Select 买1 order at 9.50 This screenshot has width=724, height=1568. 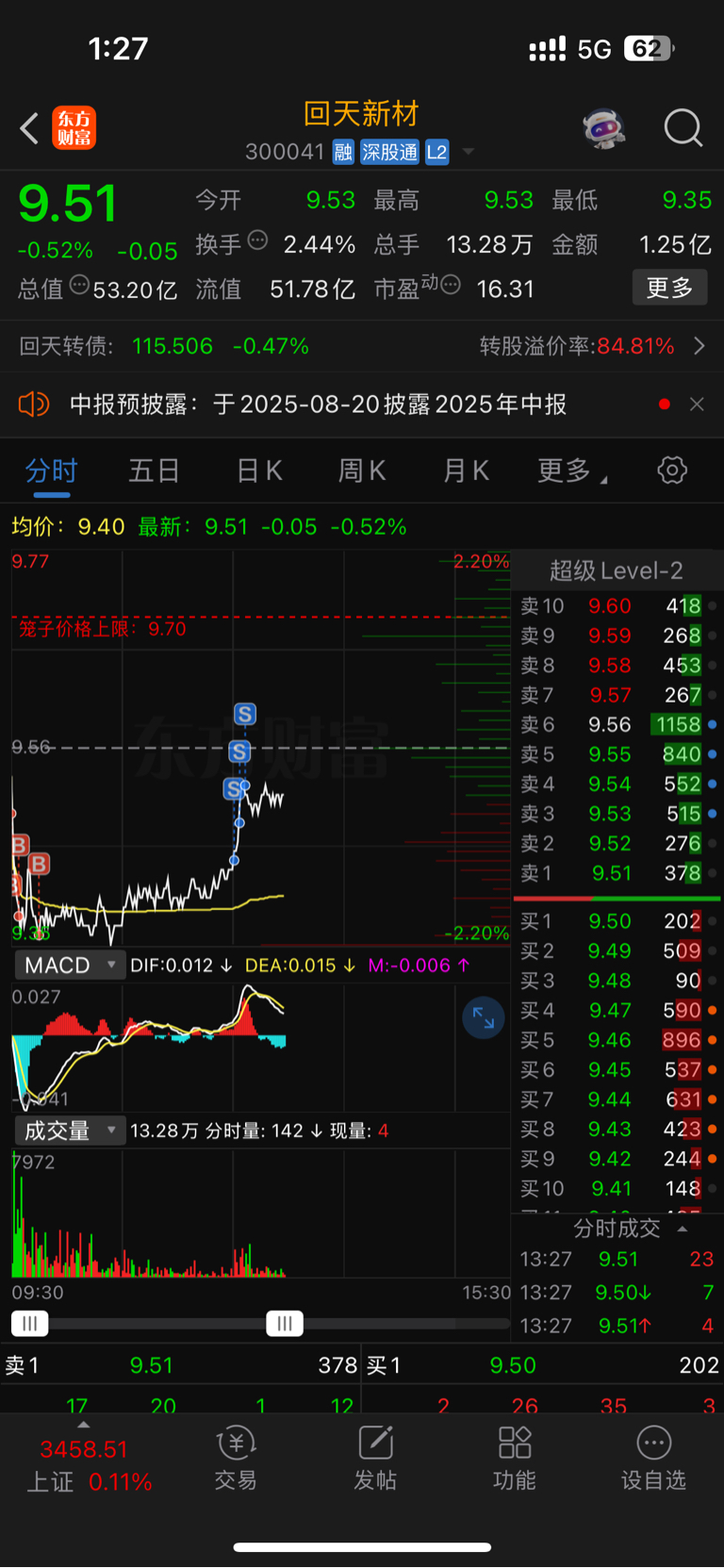click(x=617, y=921)
